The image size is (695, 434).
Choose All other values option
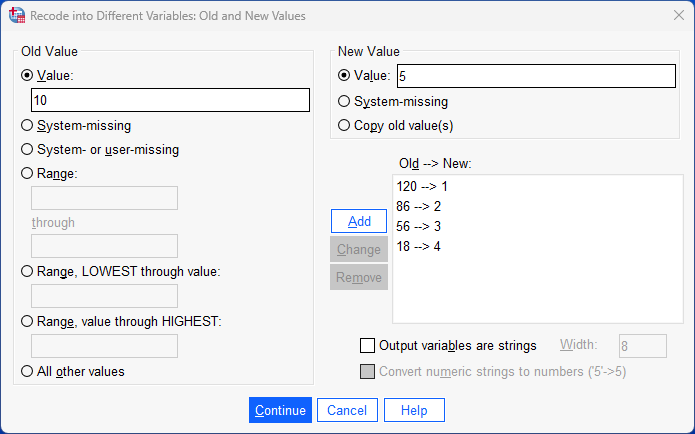tap(27, 371)
